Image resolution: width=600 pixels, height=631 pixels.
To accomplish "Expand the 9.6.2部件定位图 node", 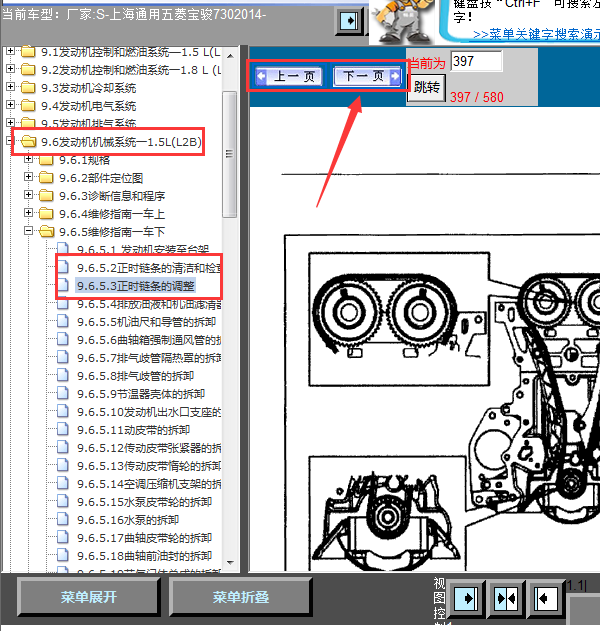I will click(29, 177).
